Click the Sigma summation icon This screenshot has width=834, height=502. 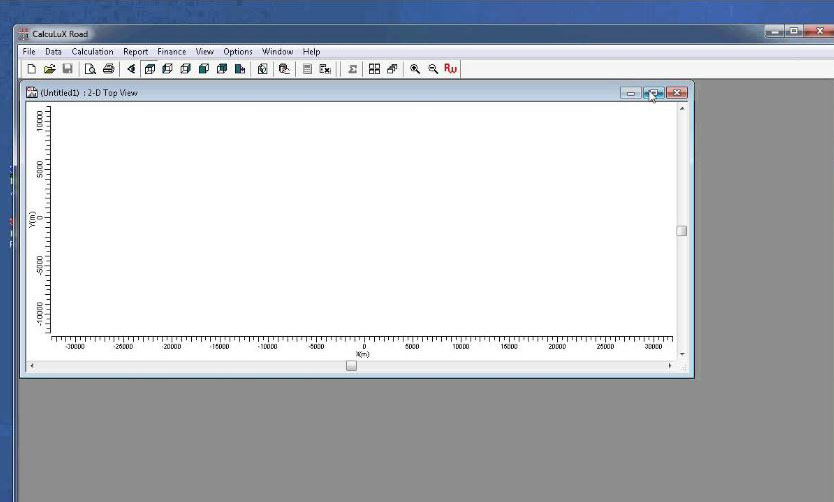pyautogui.click(x=352, y=69)
